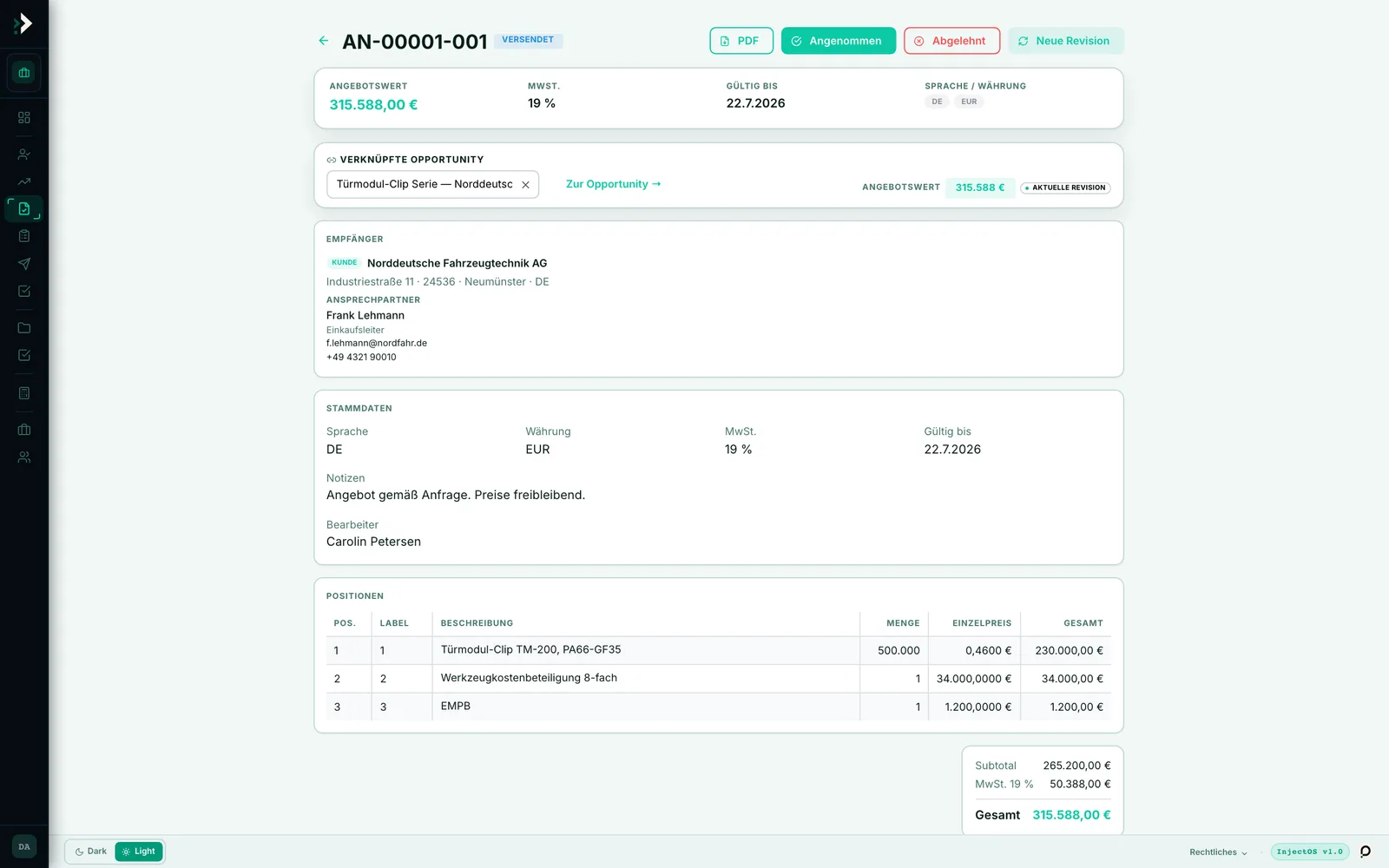The height and width of the screenshot is (868, 1389).
Task: Click the 34.000,00 € total cell
Action: pos(1066,679)
